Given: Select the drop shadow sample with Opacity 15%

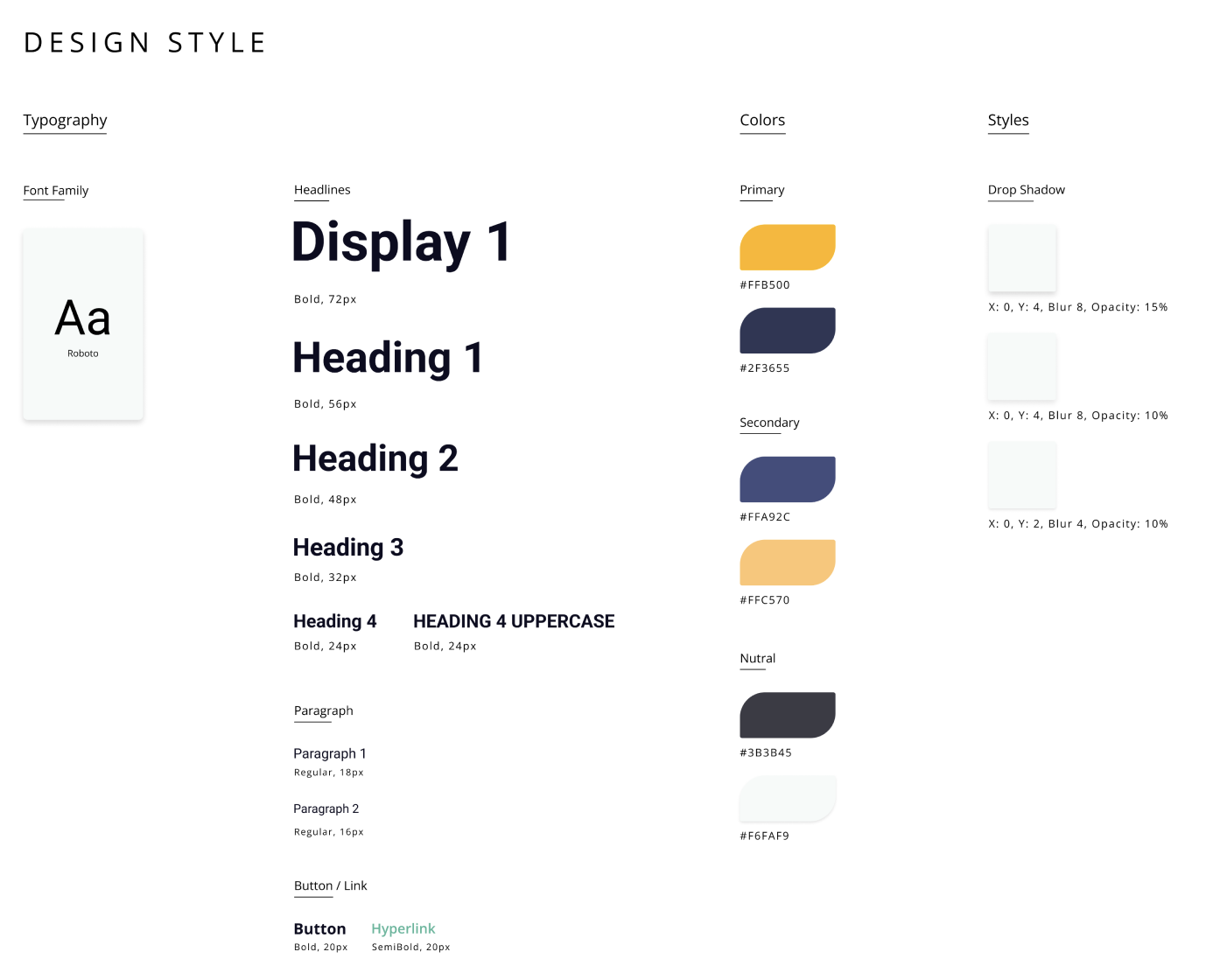Looking at the screenshot, I should tap(1022, 258).
